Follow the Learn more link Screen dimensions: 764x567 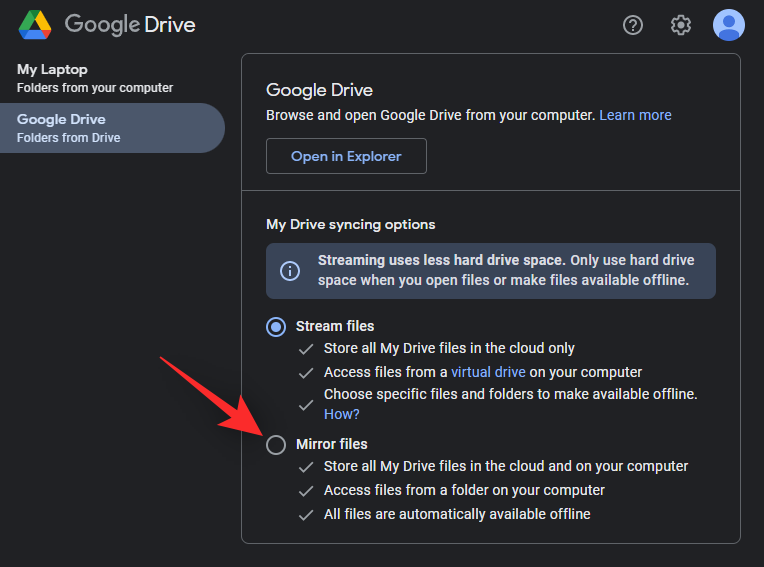[635, 115]
